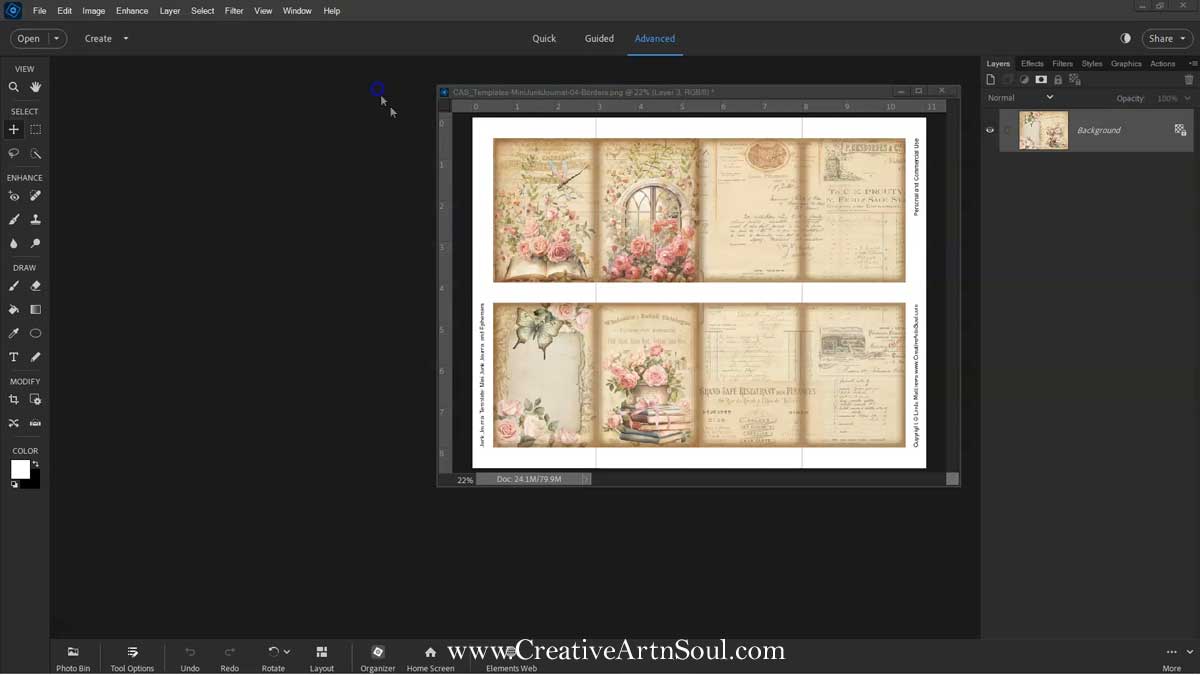Select the Eraser tool
Image resolution: width=1200 pixels, height=675 pixels.
pos(36,286)
